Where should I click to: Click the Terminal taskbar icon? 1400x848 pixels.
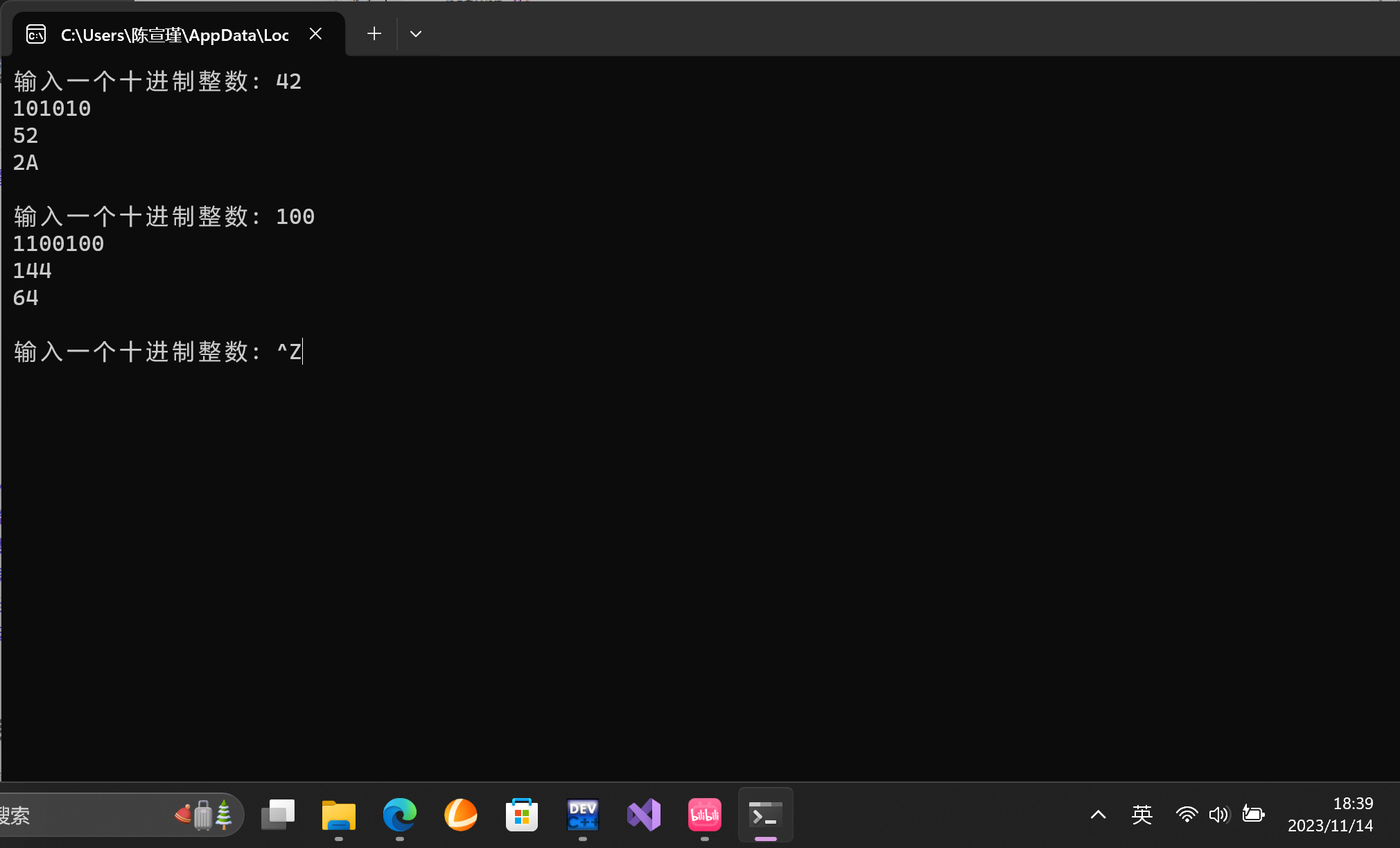(766, 815)
